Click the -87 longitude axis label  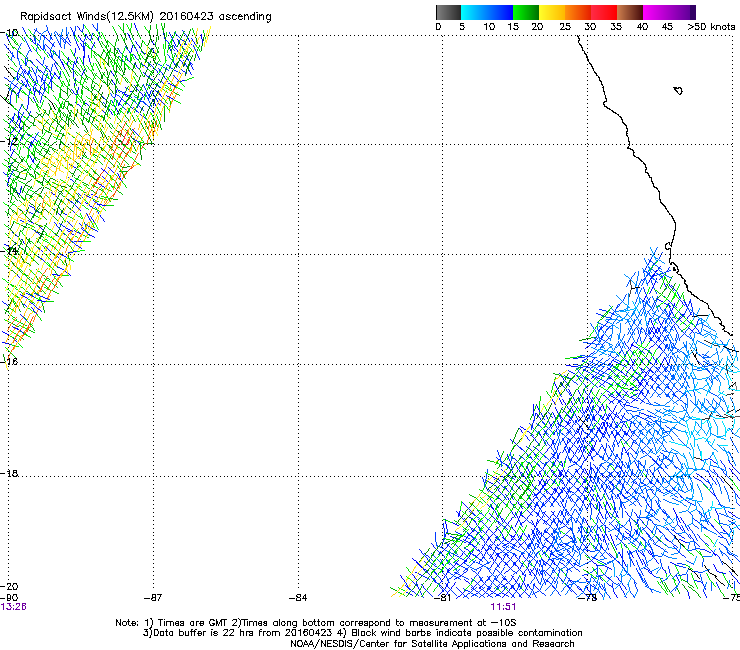(x=152, y=598)
